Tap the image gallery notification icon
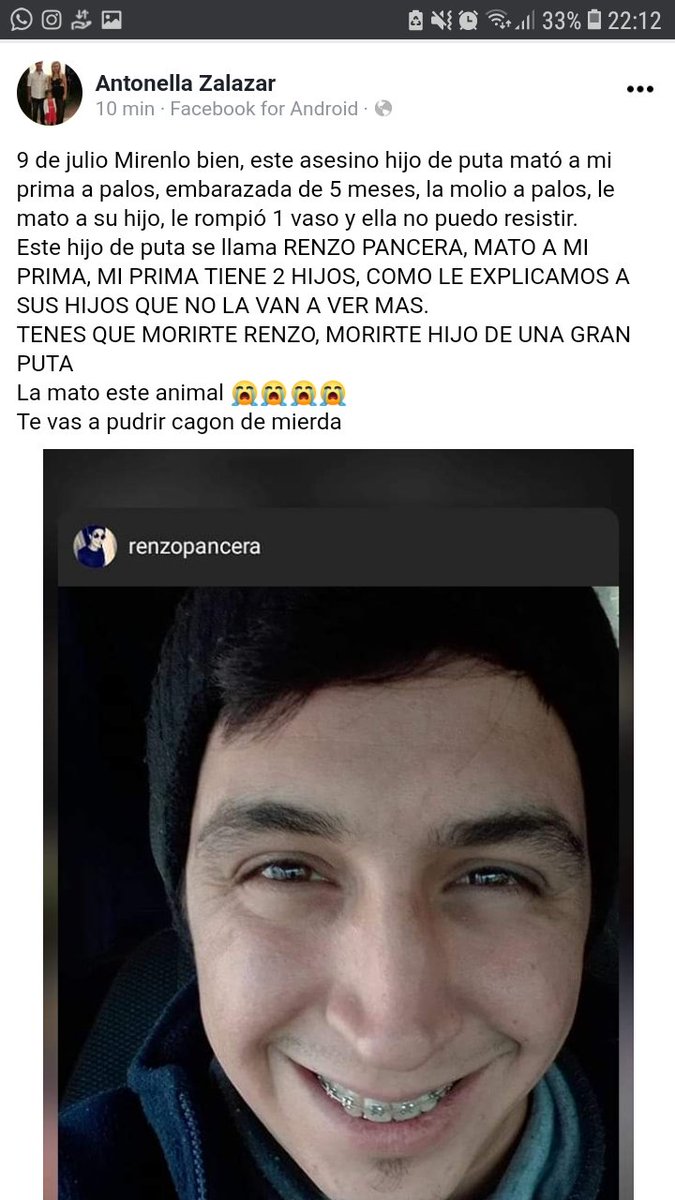Viewport: 675px width, 1200px height. tap(112, 19)
